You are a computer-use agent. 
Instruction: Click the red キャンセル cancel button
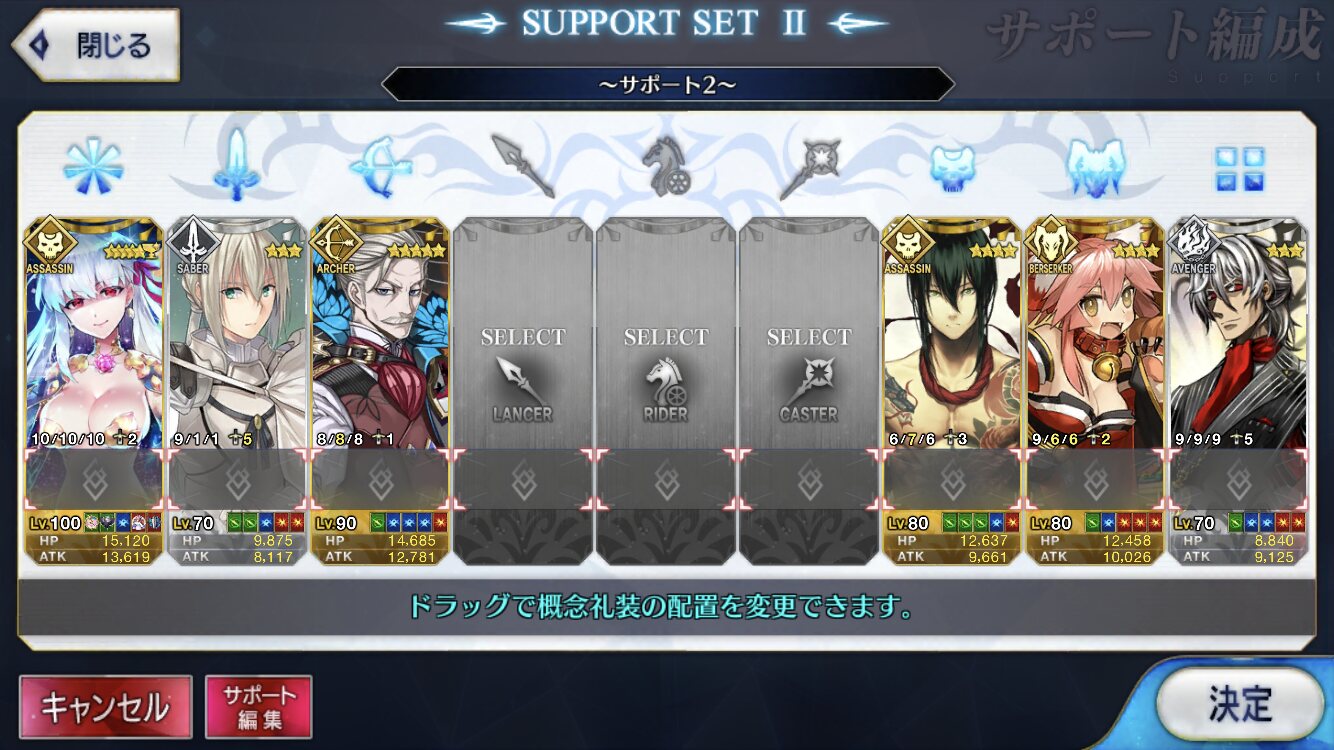[x=105, y=708]
